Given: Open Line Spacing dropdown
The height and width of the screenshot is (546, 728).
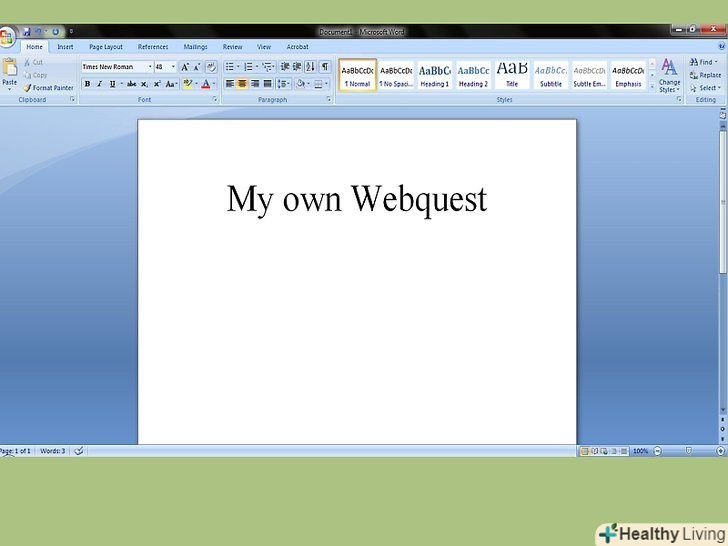Looking at the screenshot, I should click(283, 84).
